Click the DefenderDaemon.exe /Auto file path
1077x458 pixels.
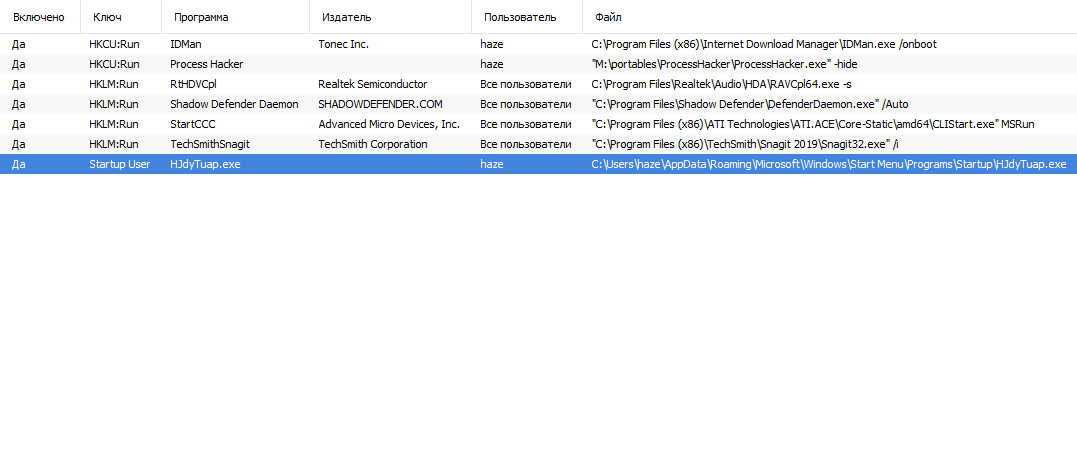tap(750, 104)
